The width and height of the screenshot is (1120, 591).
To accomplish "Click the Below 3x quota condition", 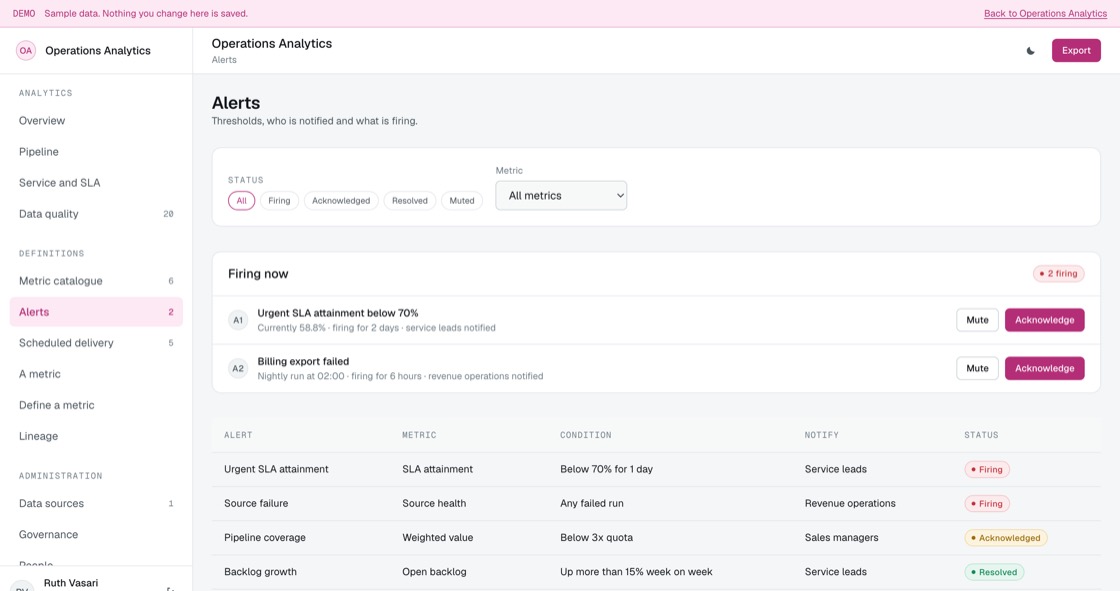I will [596, 538].
